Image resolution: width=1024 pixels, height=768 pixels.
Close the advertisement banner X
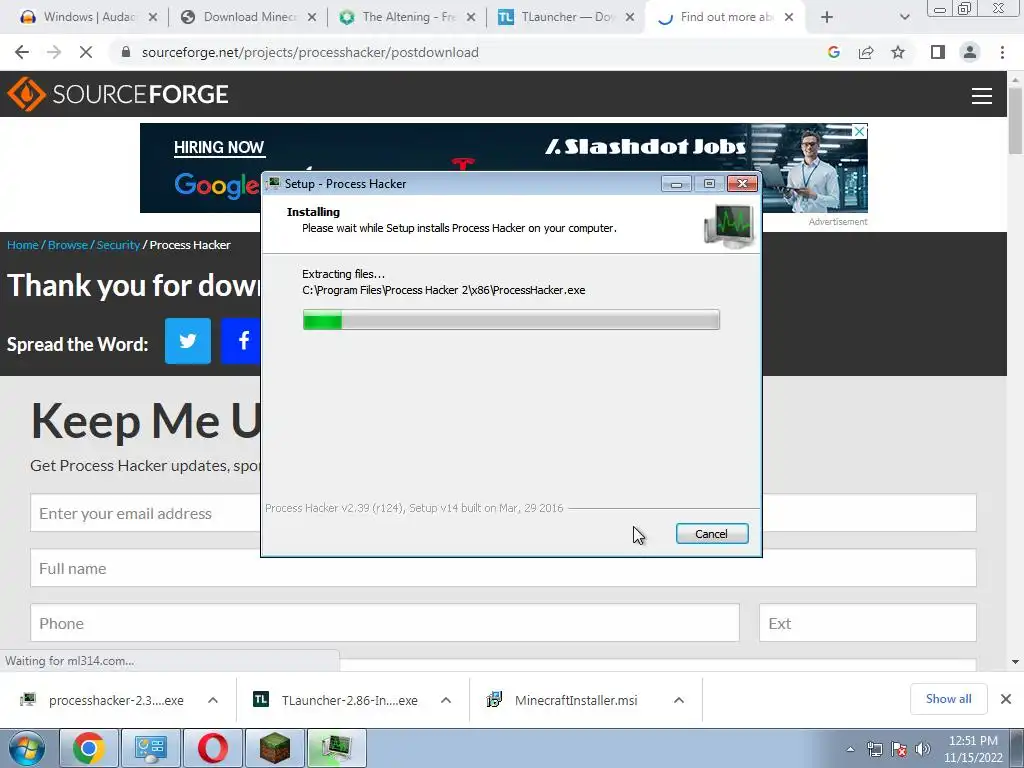point(860,131)
